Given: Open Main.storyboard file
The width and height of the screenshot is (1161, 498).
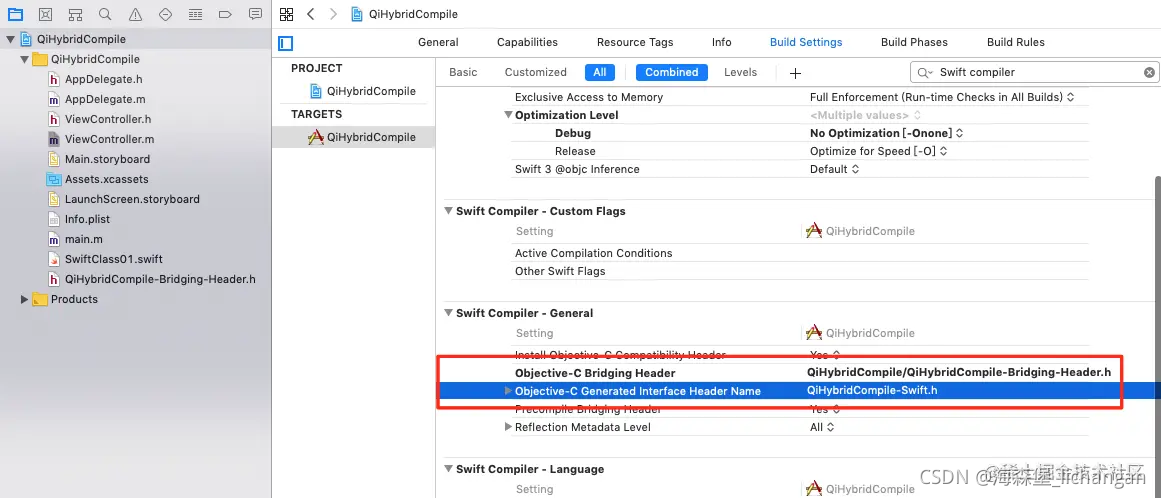Looking at the screenshot, I should click(x=107, y=159).
